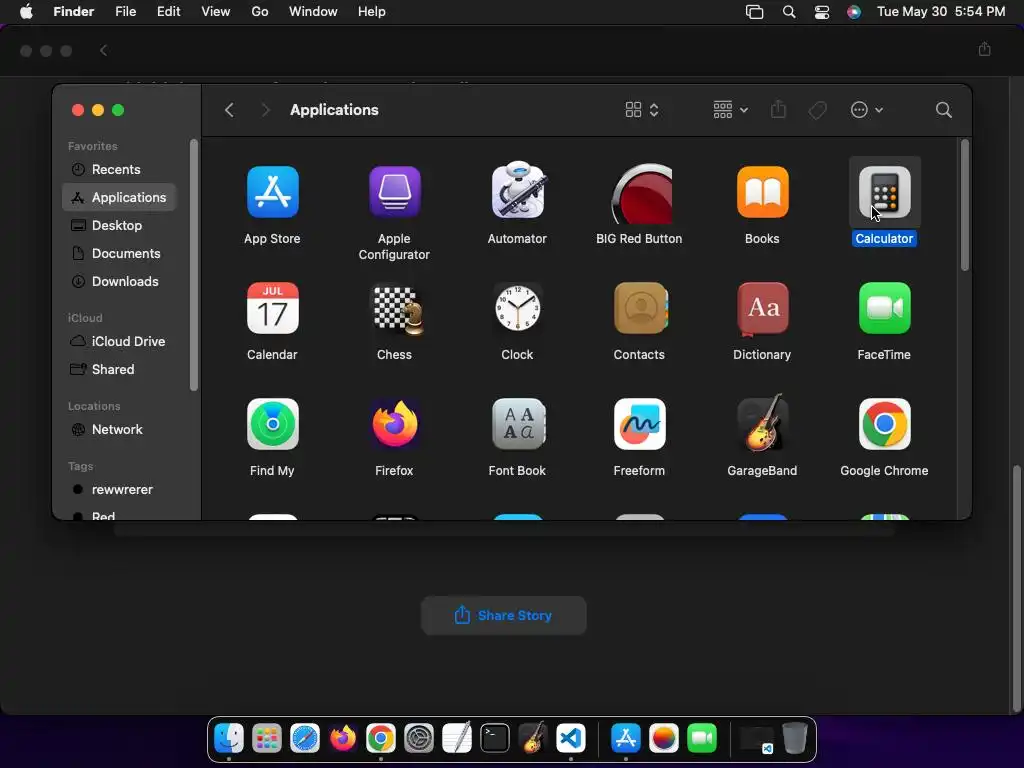Open System Settings from the Dock
The height and width of the screenshot is (768, 1024).
(x=419, y=739)
